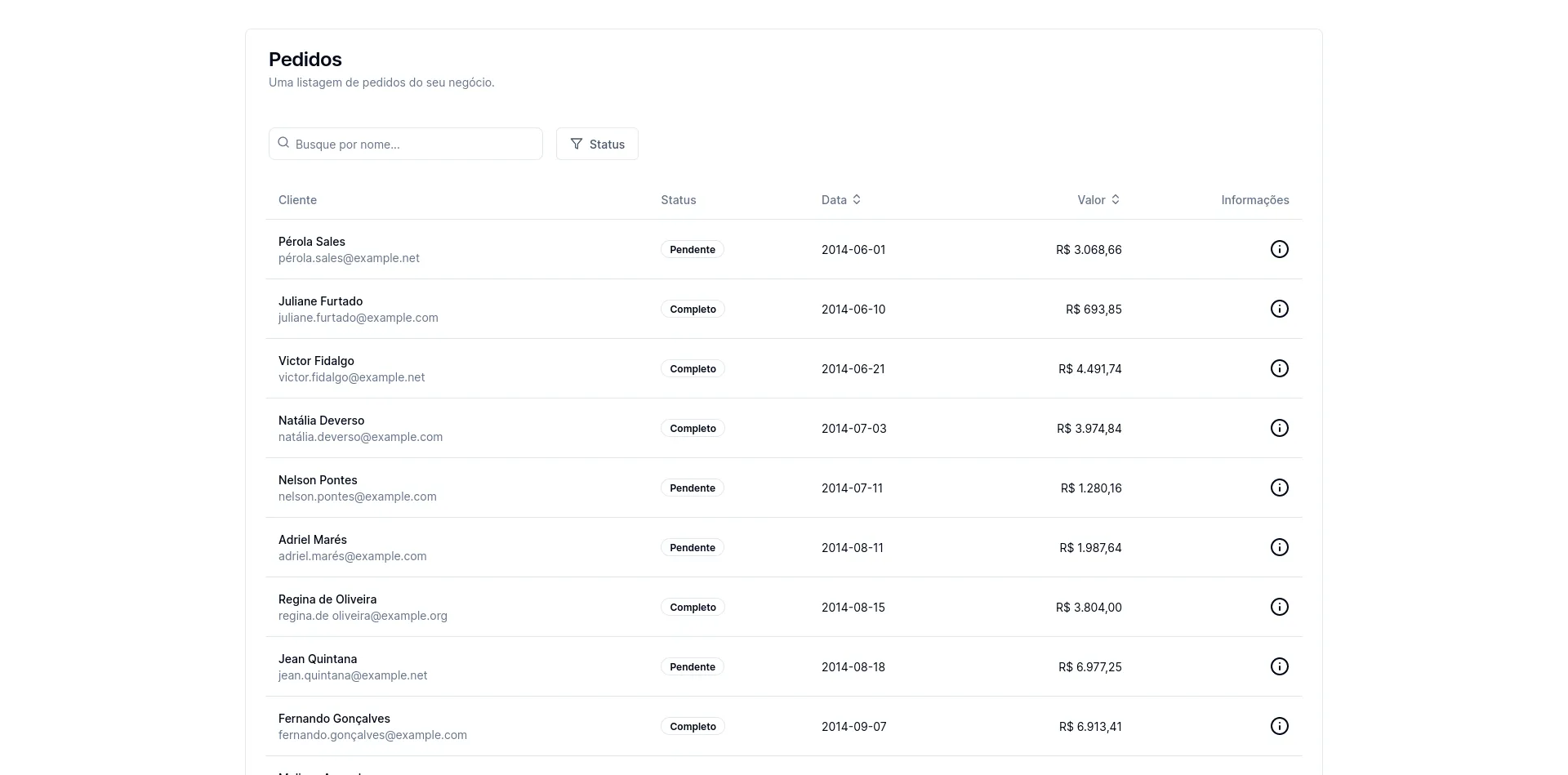Image resolution: width=1568 pixels, height=775 pixels.
Task: Click date 2014-06-10
Action: tap(853, 310)
